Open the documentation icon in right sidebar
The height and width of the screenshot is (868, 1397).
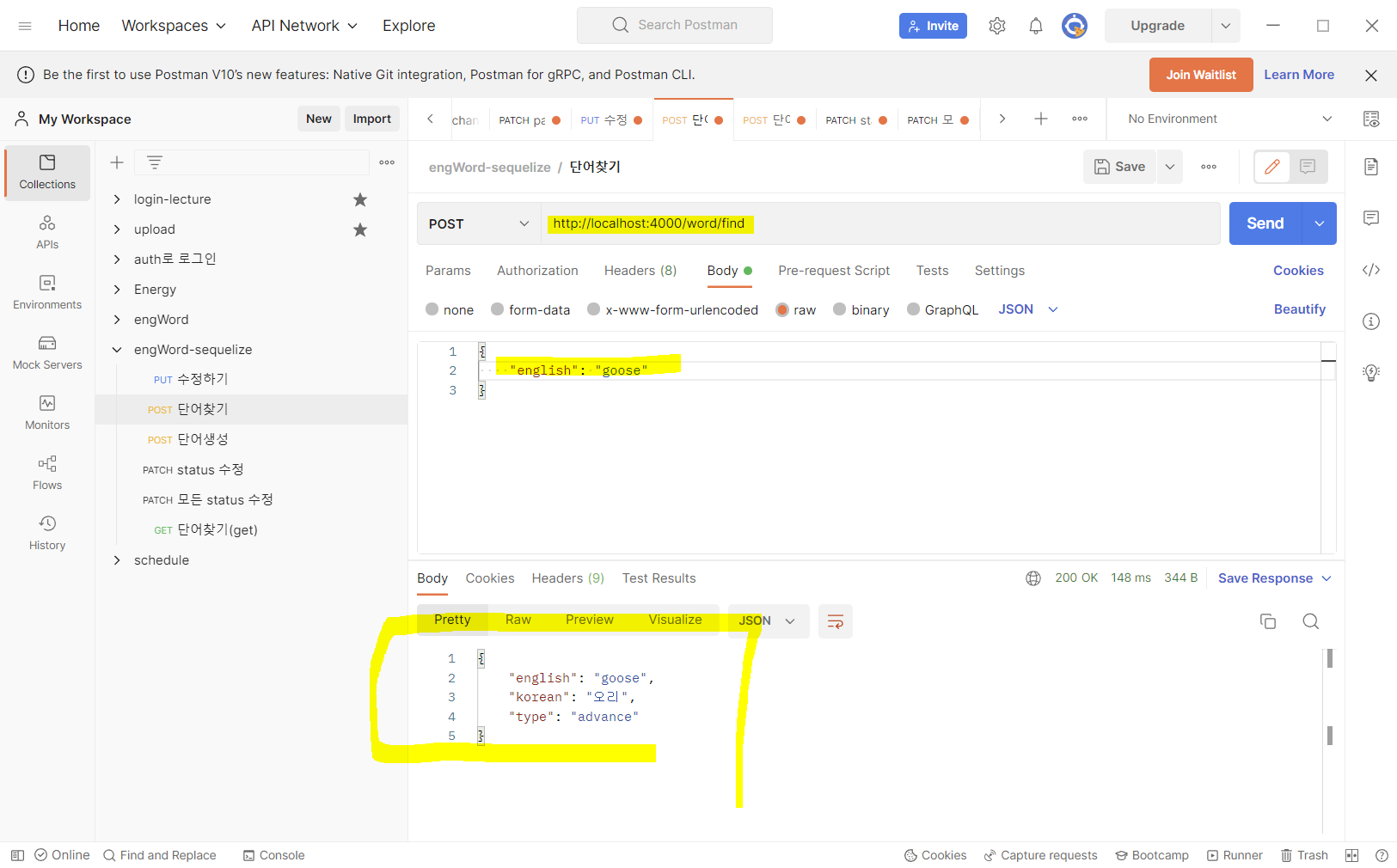1371,167
